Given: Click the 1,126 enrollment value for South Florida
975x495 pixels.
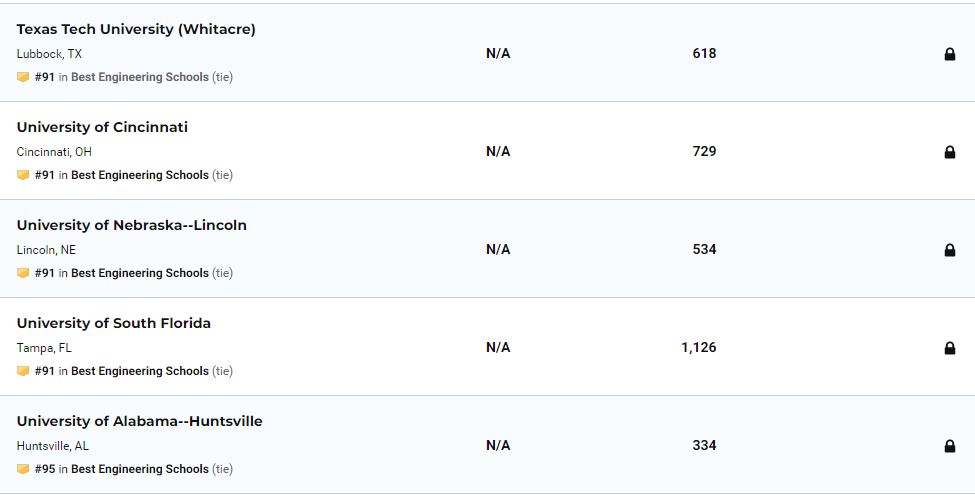Looking at the screenshot, I should pyautogui.click(x=699, y=348).
